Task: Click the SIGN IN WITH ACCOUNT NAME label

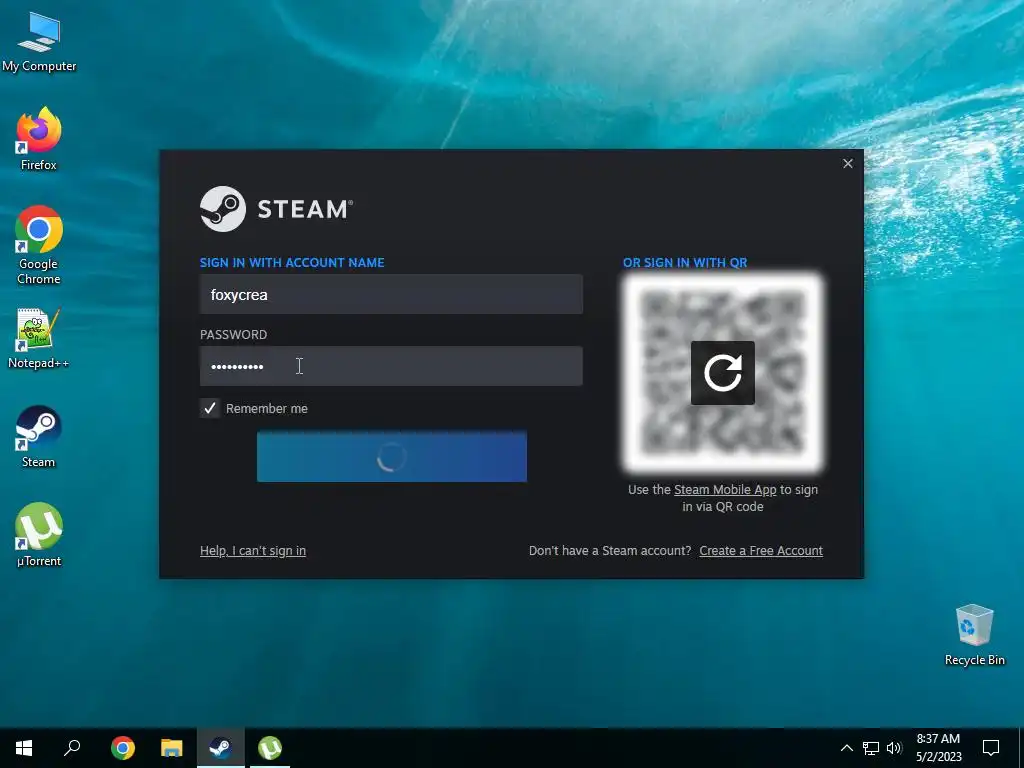Action: point(292,263)
